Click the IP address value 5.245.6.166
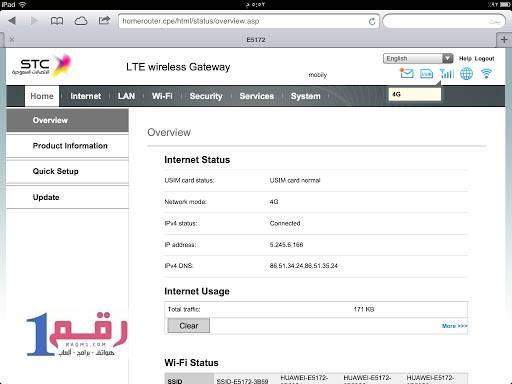This screenshot has height=384, width=512. click(286, 245)
